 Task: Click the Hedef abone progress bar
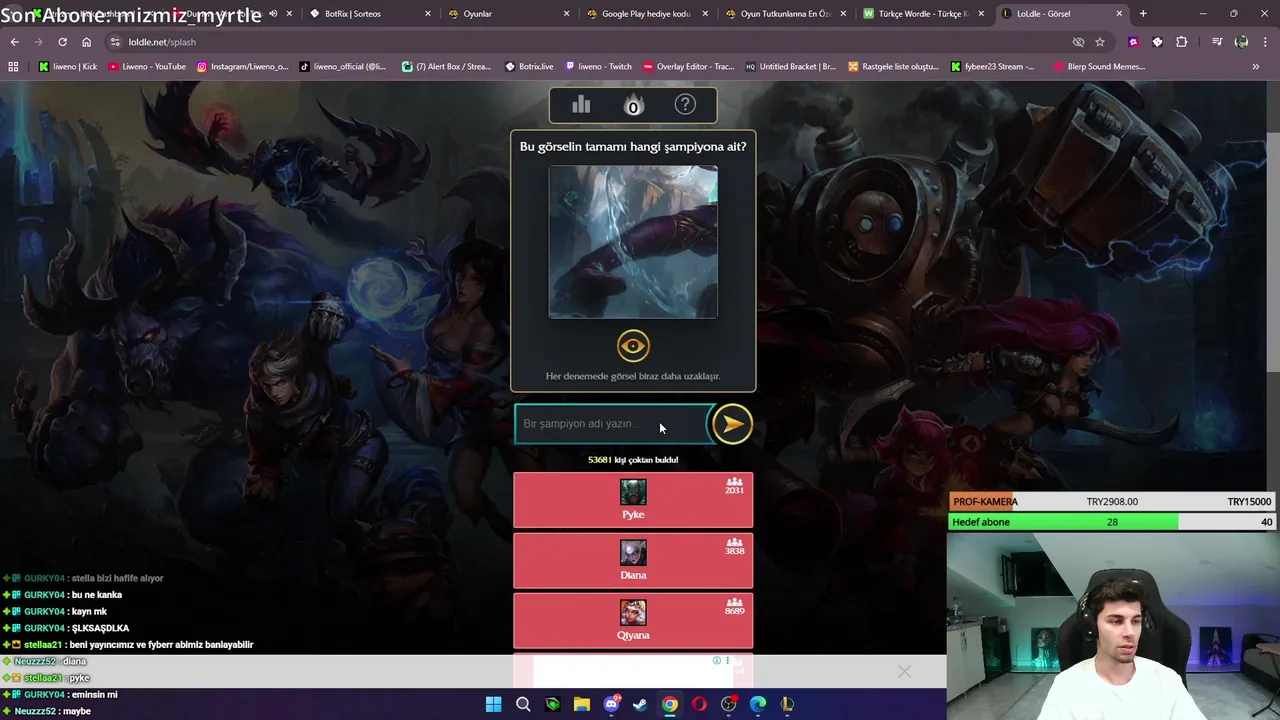point(1112,522)
